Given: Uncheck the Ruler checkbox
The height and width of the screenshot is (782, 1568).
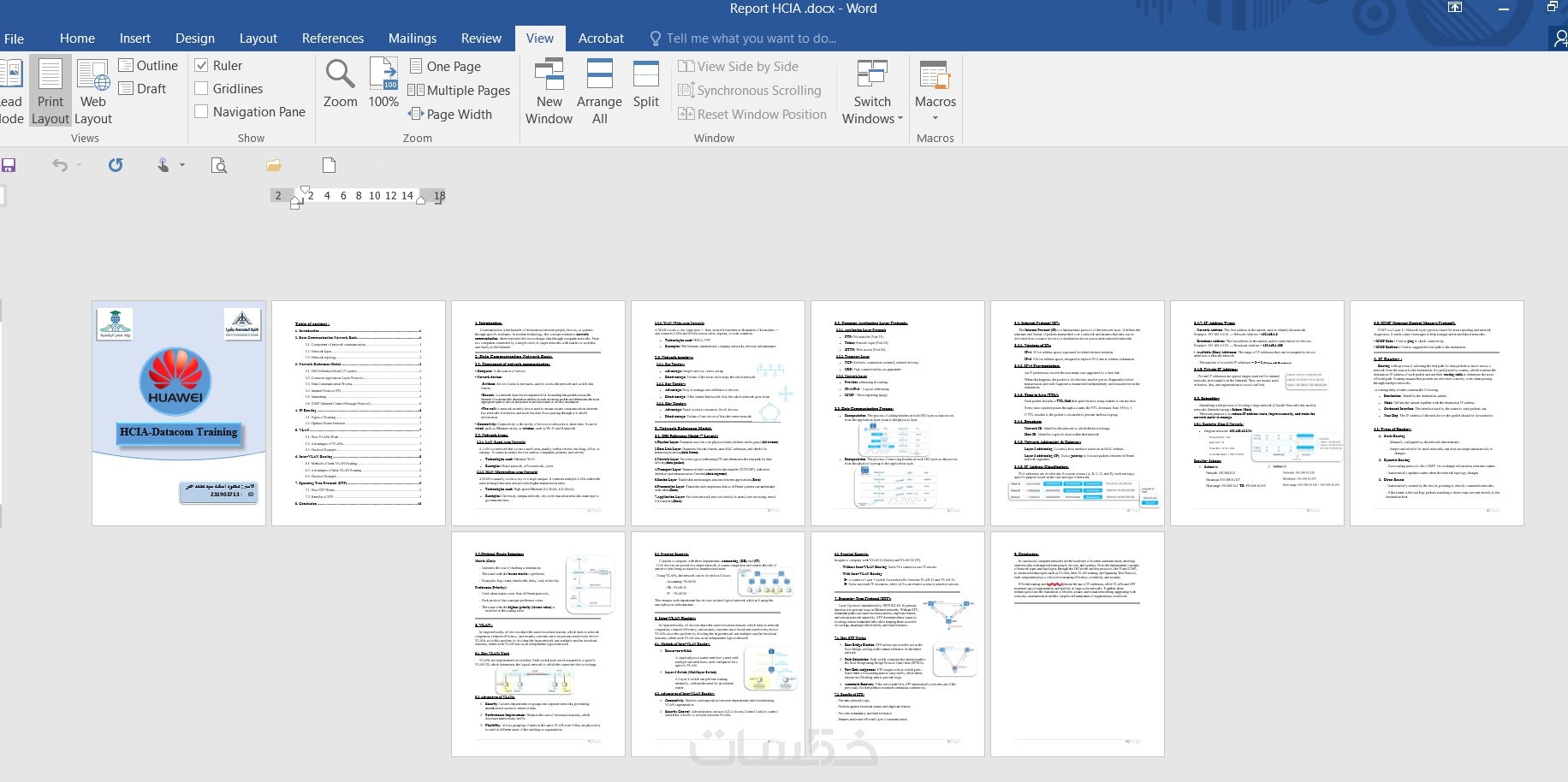Looking at the screenshot, I should (x=202, y=65).
